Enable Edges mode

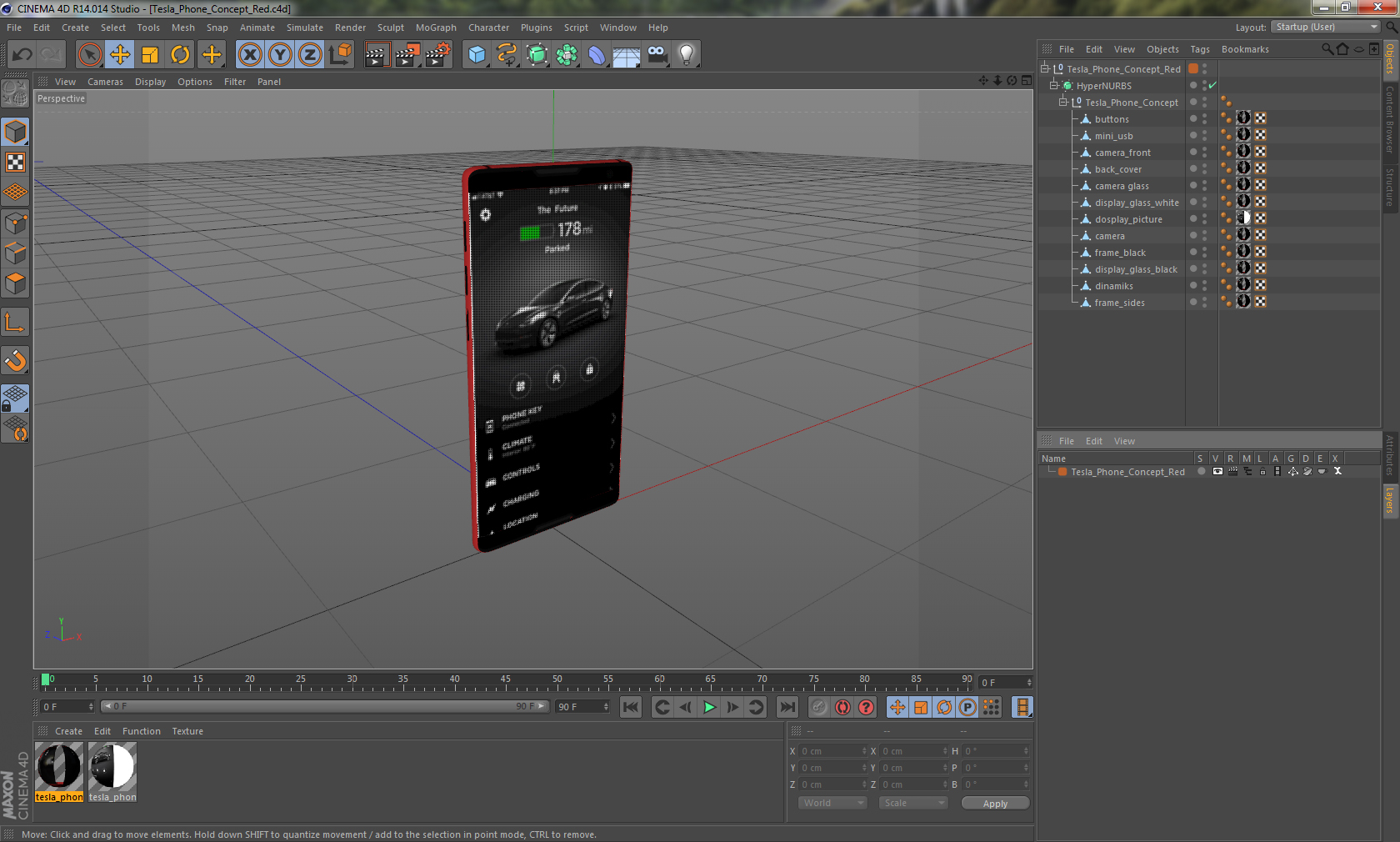pyautogui.click(x=15, y=253)
